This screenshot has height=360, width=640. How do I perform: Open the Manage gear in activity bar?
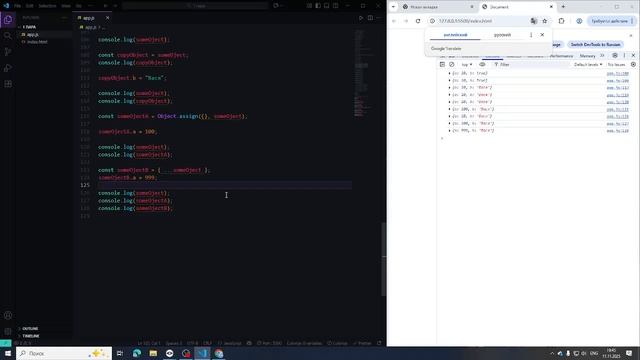click(x=8, y=331)
